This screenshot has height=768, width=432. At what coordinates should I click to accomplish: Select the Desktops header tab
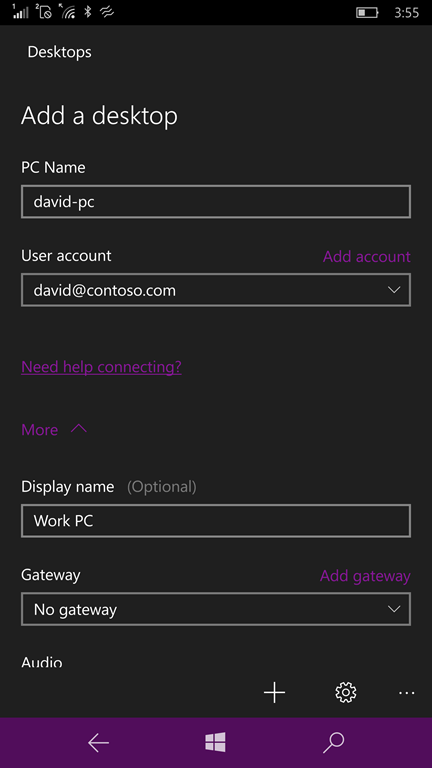(59, 52)
